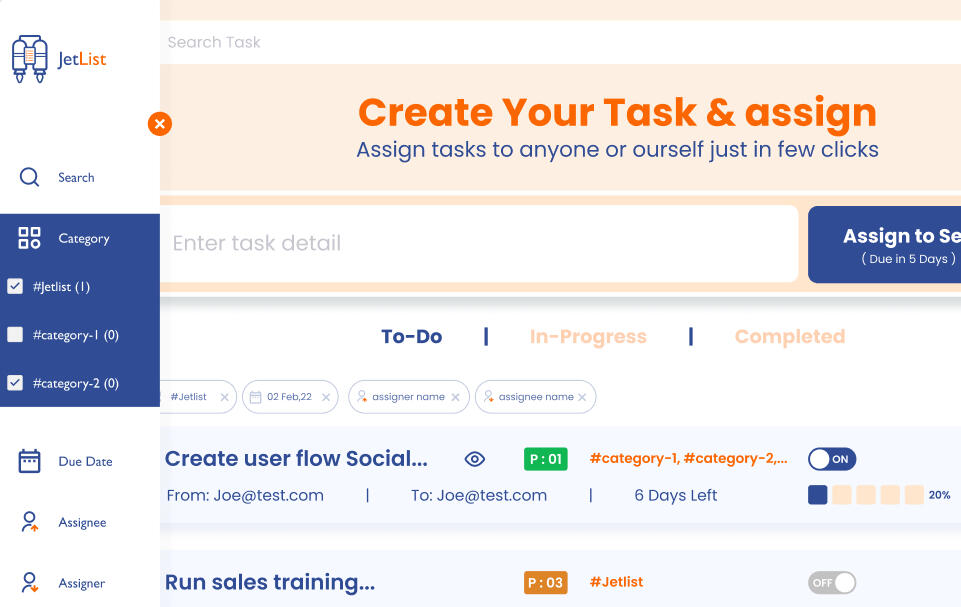Remove the 02 Feb,22 date filter chip

(325, 397)
